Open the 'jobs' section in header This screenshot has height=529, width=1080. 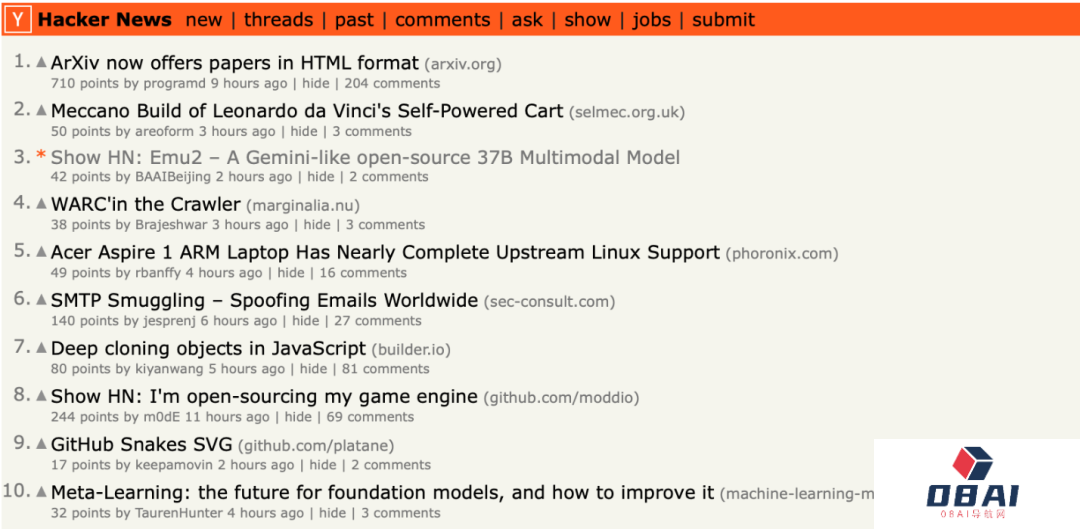pos(651,20)
